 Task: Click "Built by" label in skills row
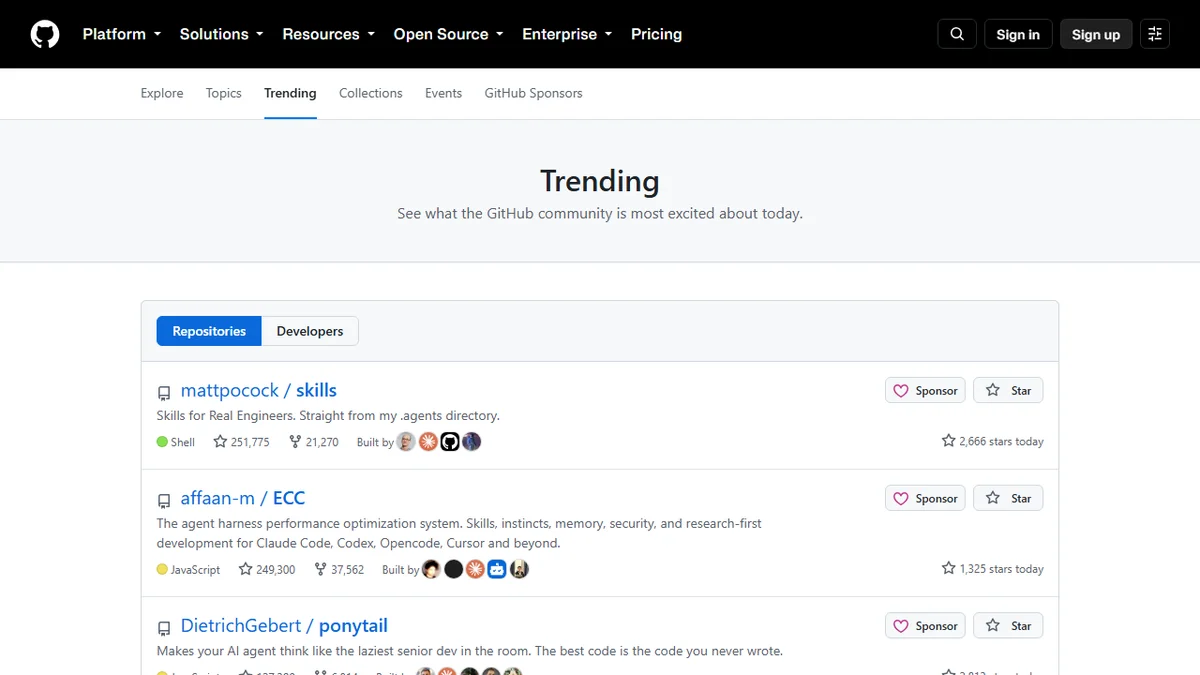[x=375, y=441]
